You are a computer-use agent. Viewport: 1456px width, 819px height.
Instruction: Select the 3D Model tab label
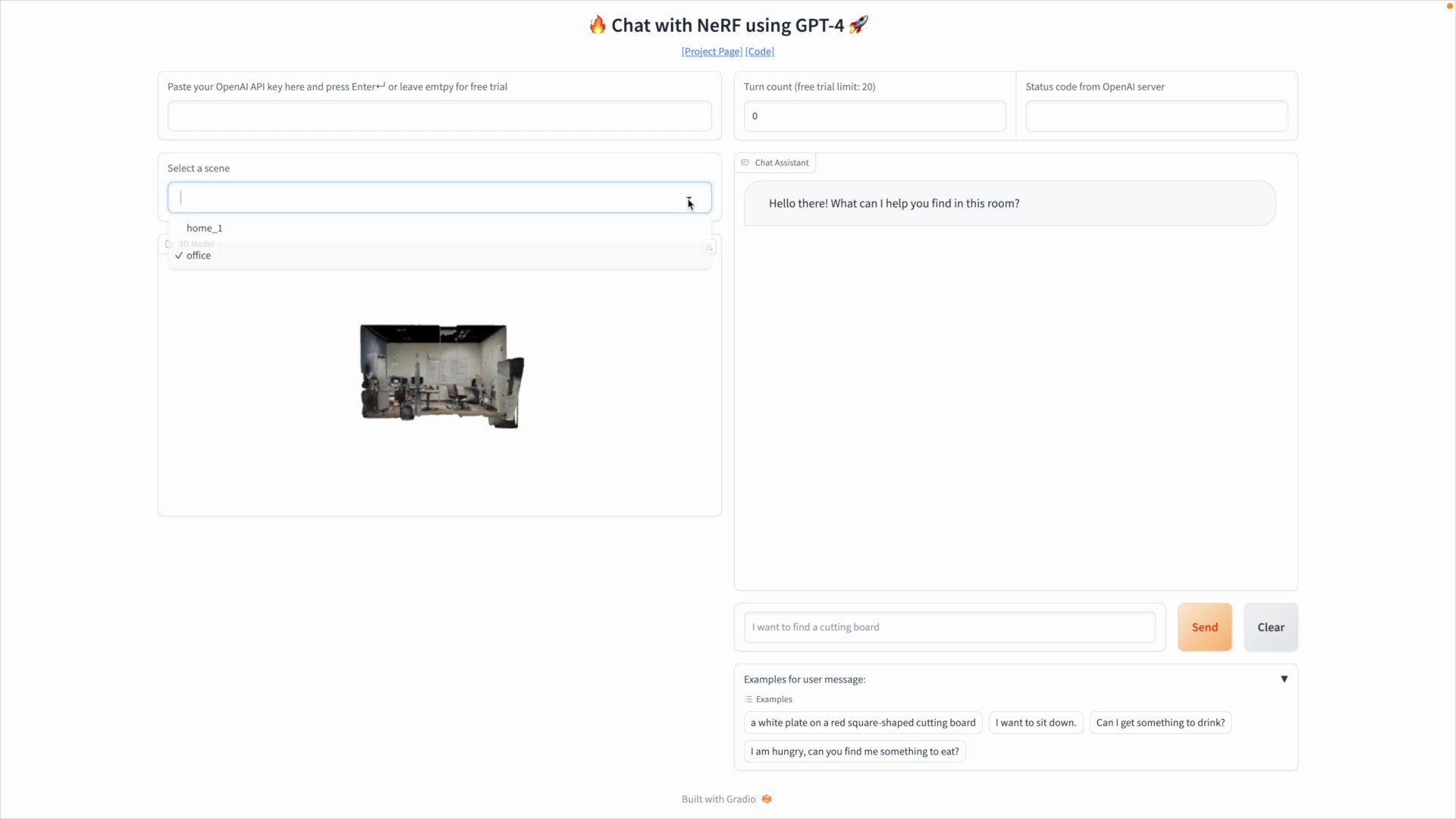(x=196, y=243)
